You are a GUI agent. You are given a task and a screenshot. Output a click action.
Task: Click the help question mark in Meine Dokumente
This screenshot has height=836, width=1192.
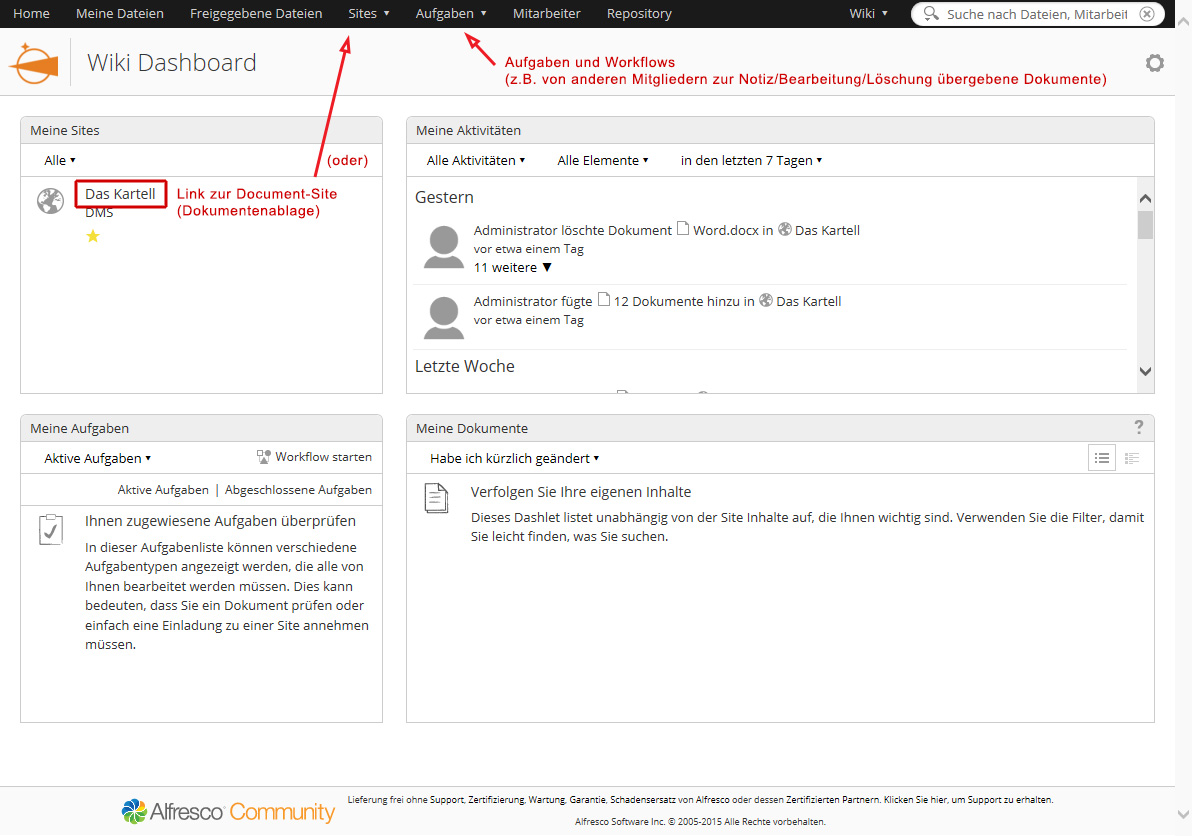pyautogui.click(x=1138, y=428)
